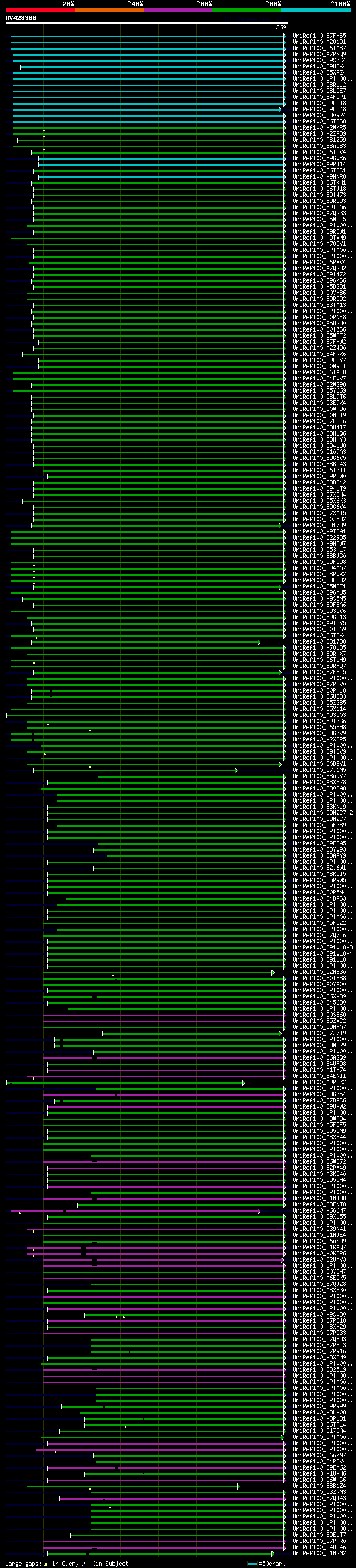Select the UniRef100_C5XPZ4 label
This screenshot has width=356, height=1568.
tap(319, 72)
